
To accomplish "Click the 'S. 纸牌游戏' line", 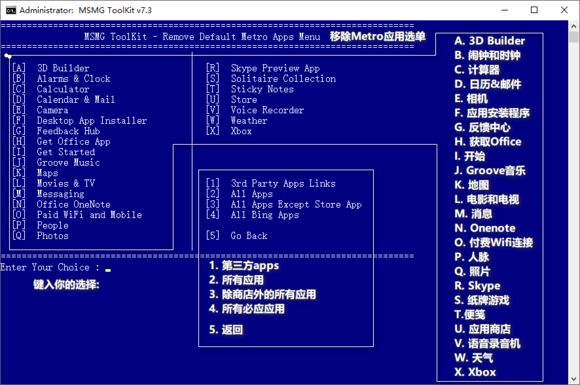I will (x=482, y=300).
